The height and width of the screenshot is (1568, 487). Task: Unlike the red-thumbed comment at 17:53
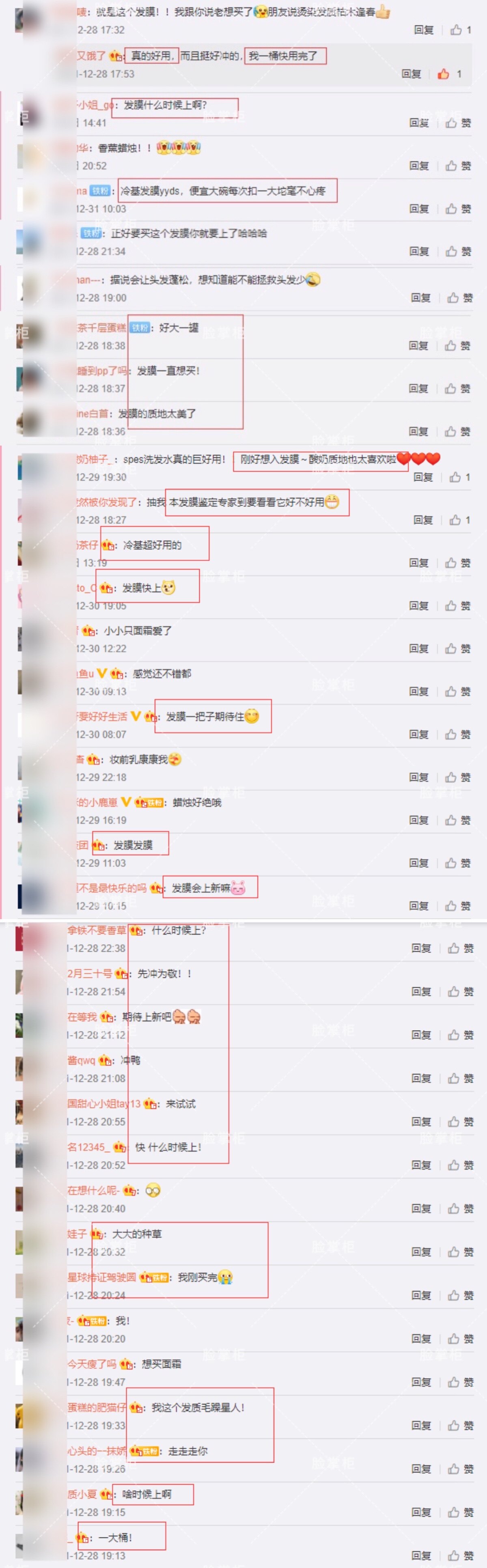(x=449, y=74)
